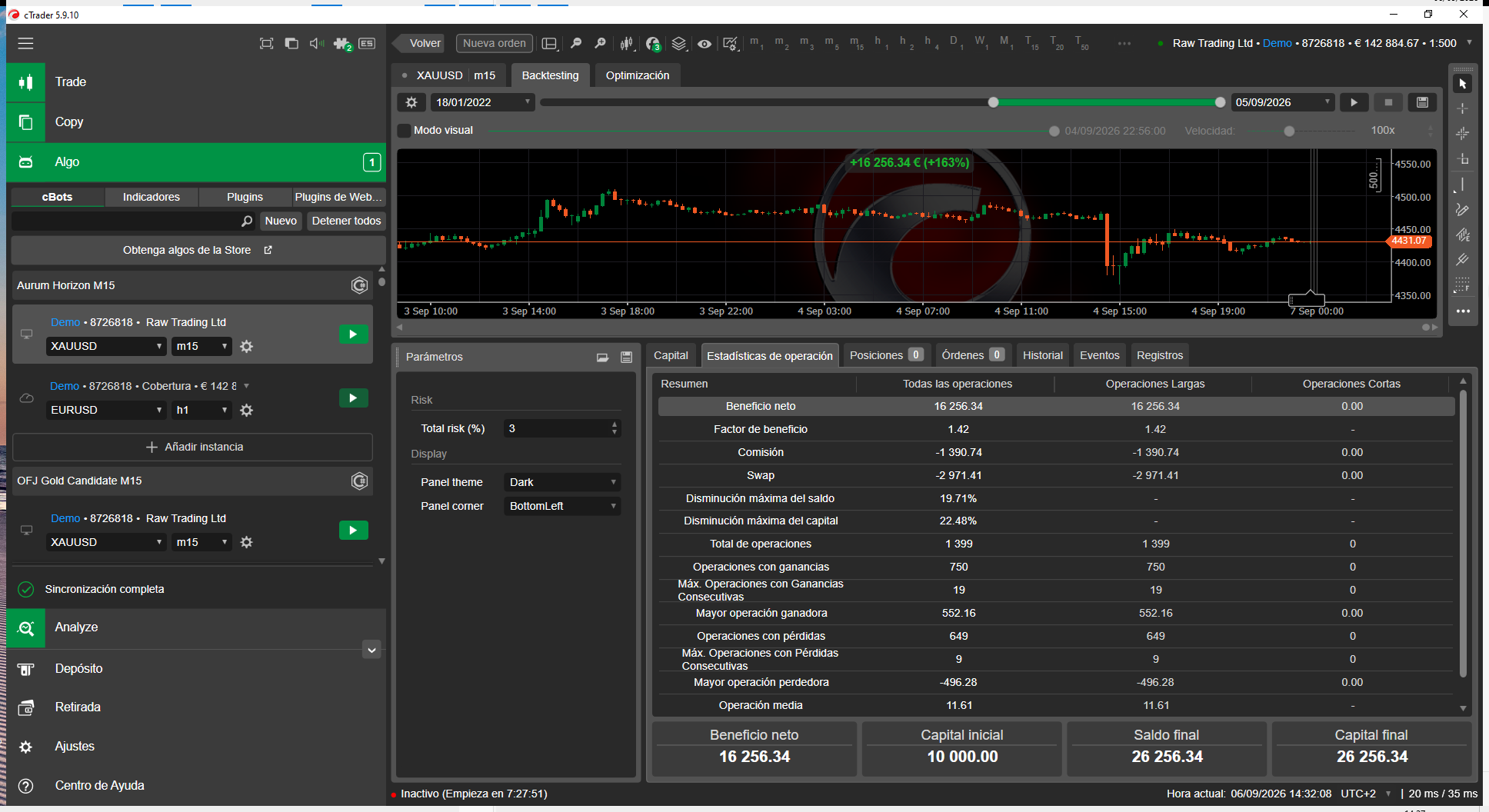Open Panel corner BottomLeft dropdown
1489x812 pixels.
(562, 507)
